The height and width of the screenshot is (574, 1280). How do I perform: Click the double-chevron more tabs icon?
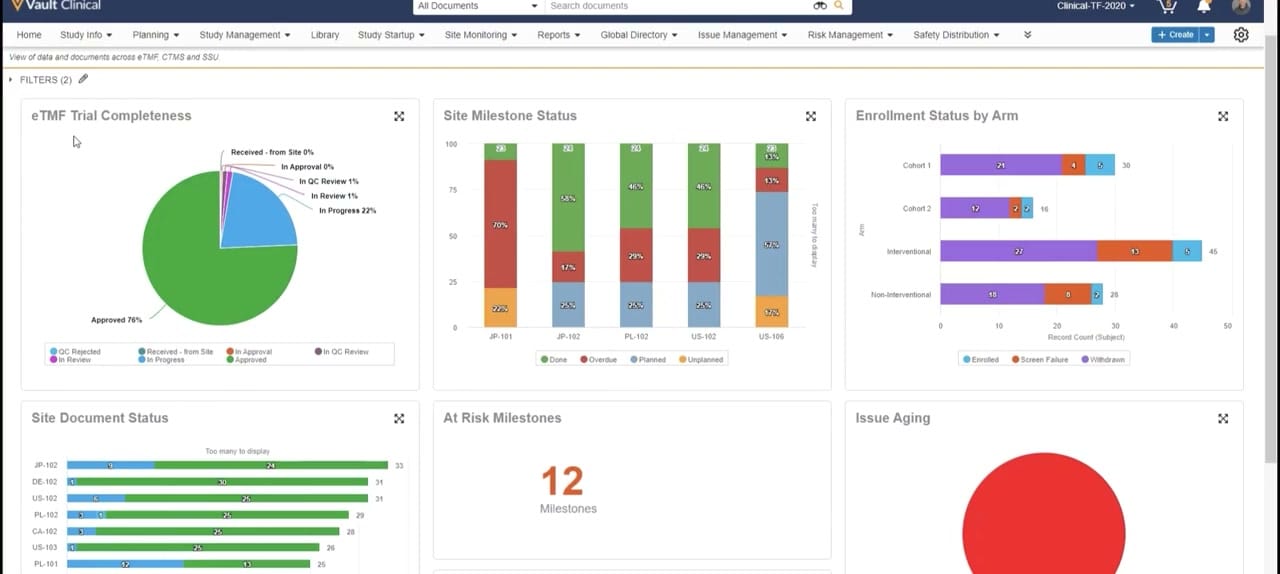click(x=1027, y=35)
